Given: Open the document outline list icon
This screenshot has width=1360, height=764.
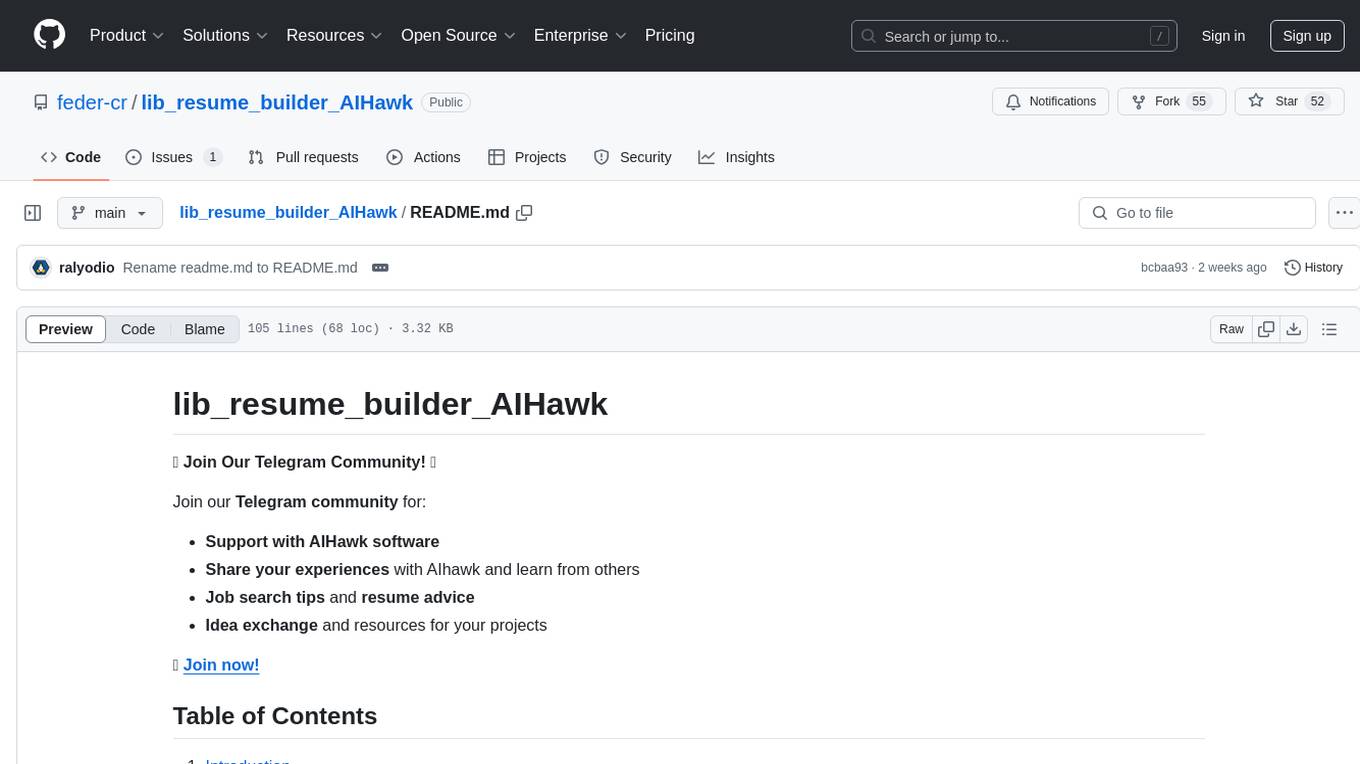Looking at the screenshot, I should point(1329,329).
